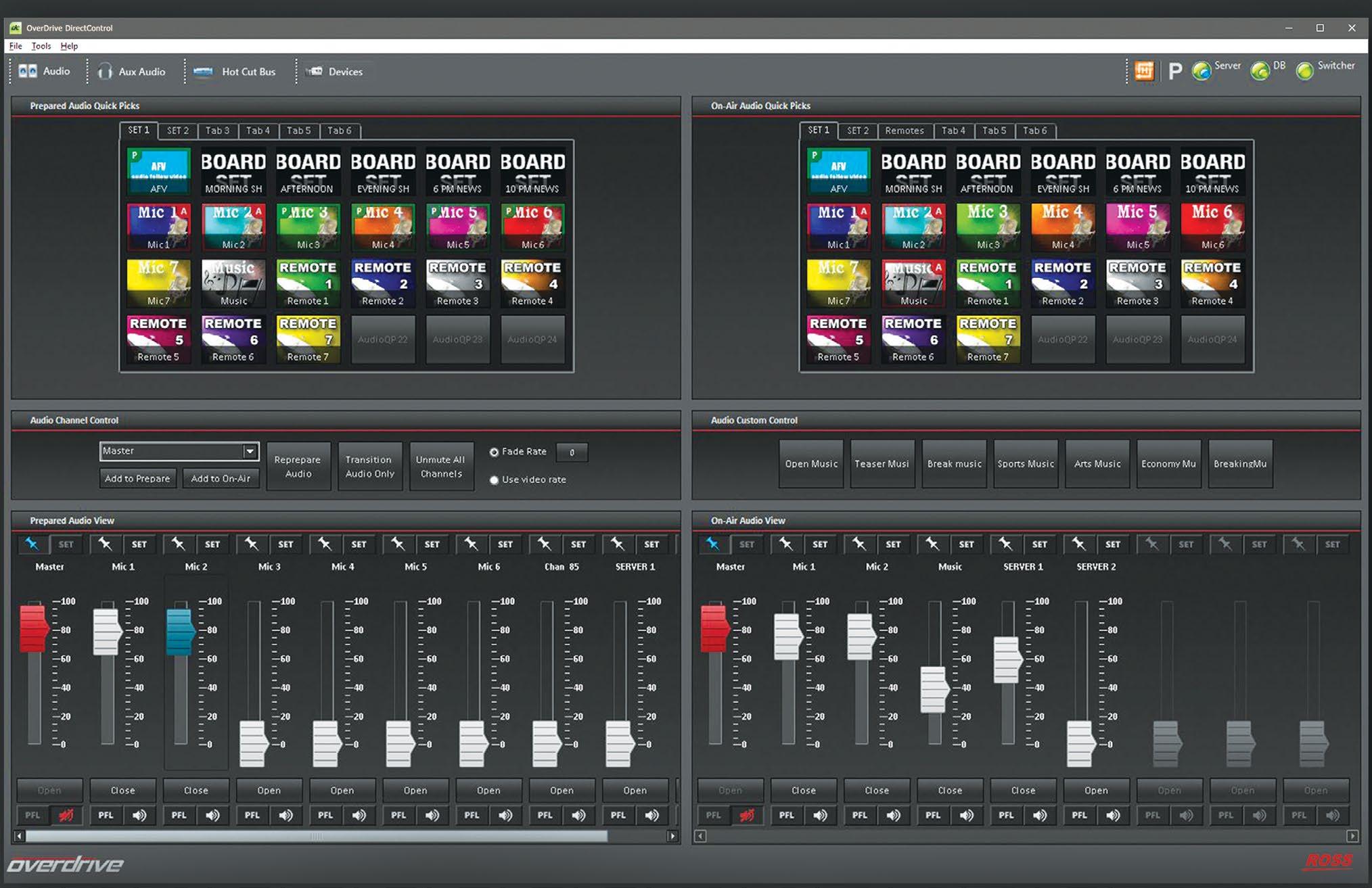1372x888 pixels.
Task: Click the Open Music custom control button
Action: pos(811,464)
